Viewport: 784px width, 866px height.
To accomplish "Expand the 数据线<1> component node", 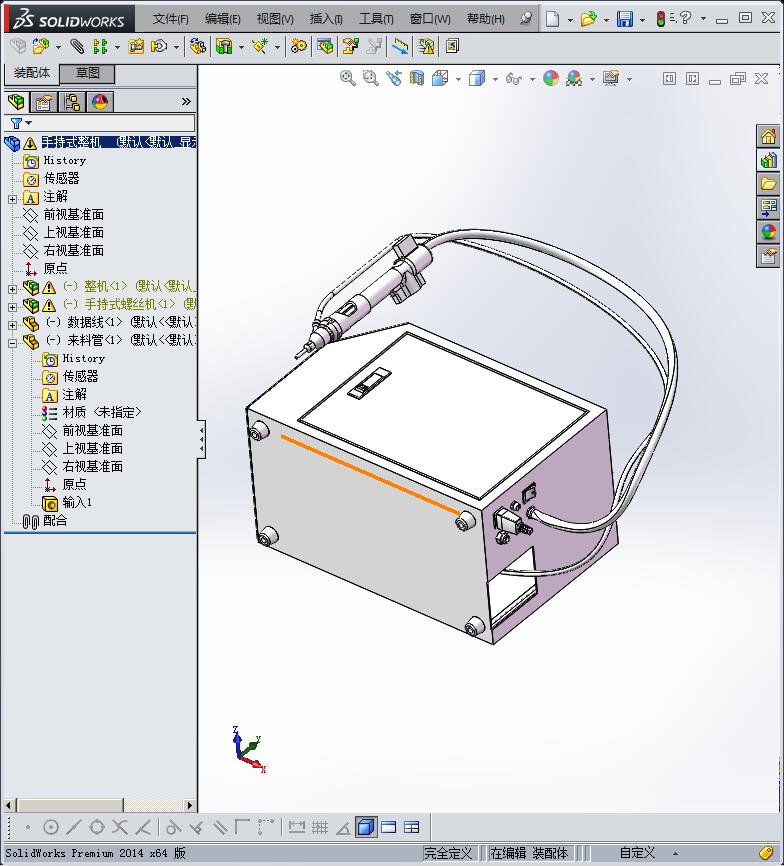I will (x=12, y=325).
